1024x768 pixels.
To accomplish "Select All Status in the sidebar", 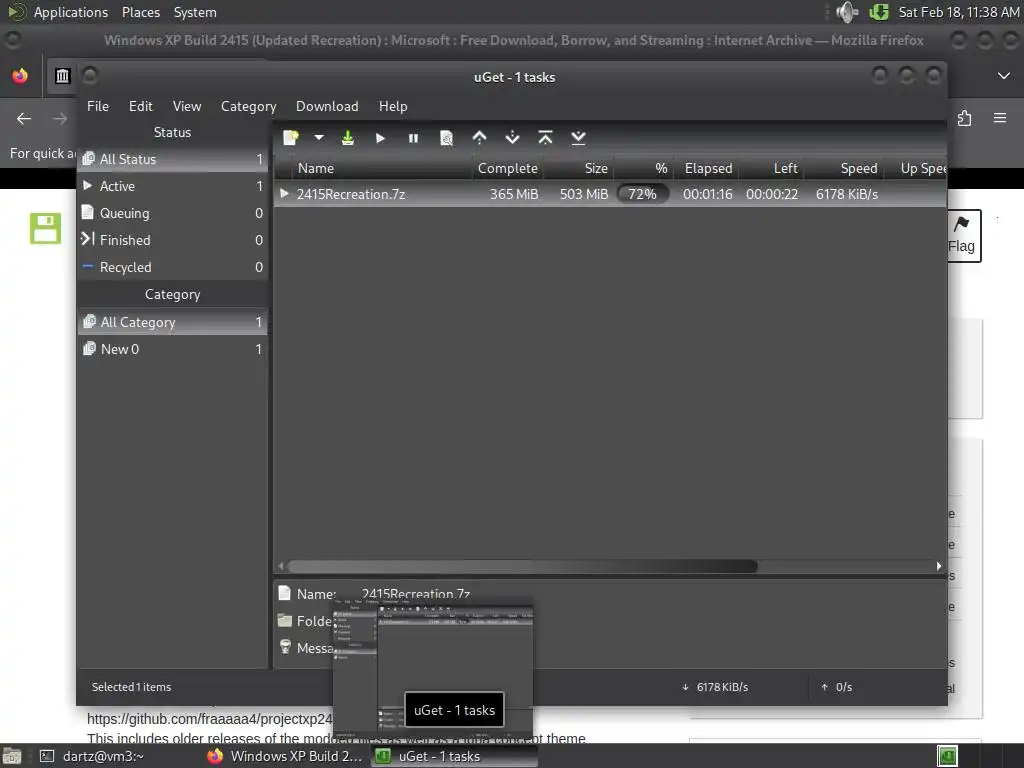I will pos(172,159).
